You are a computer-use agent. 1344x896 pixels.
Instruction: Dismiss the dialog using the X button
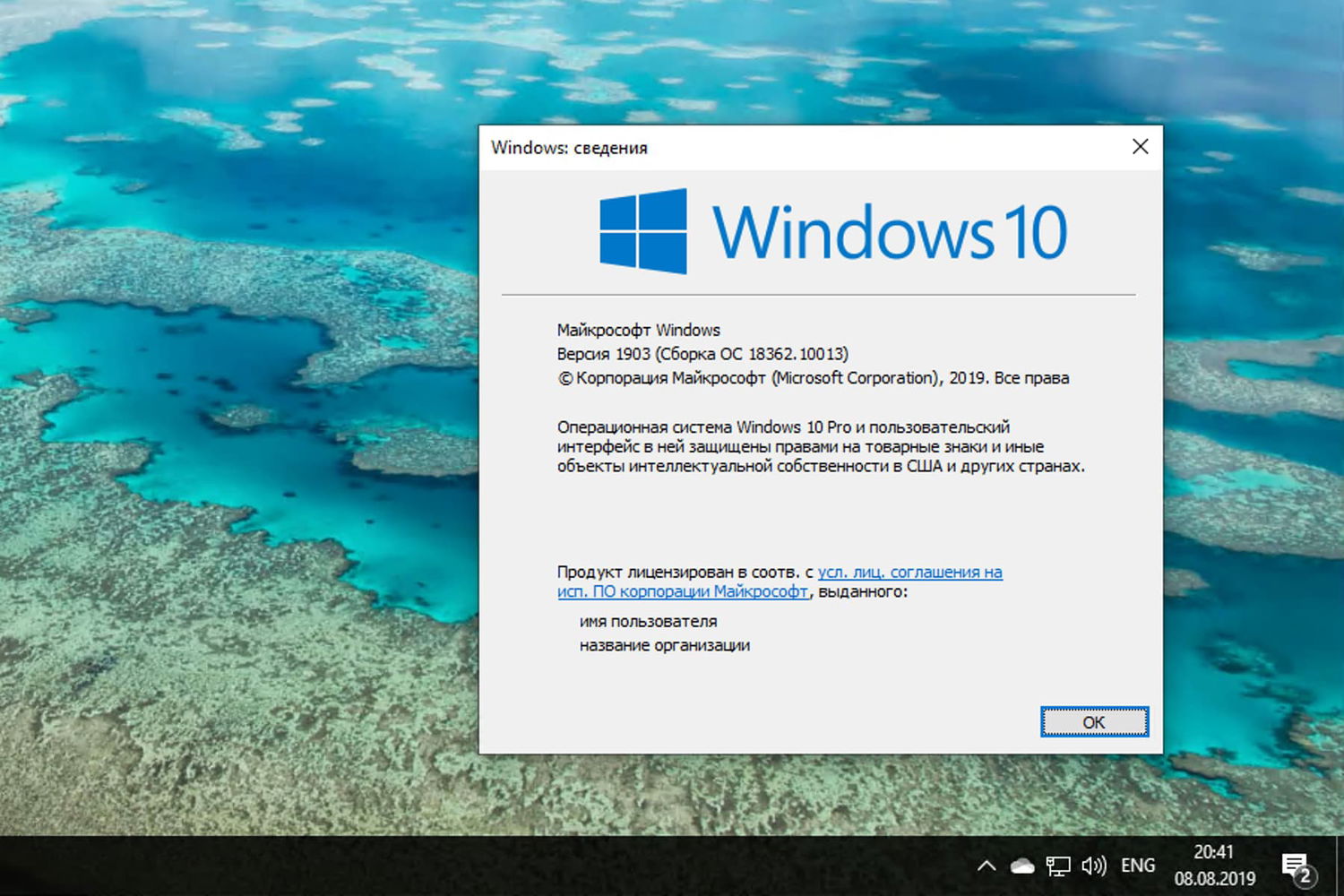1140,146
